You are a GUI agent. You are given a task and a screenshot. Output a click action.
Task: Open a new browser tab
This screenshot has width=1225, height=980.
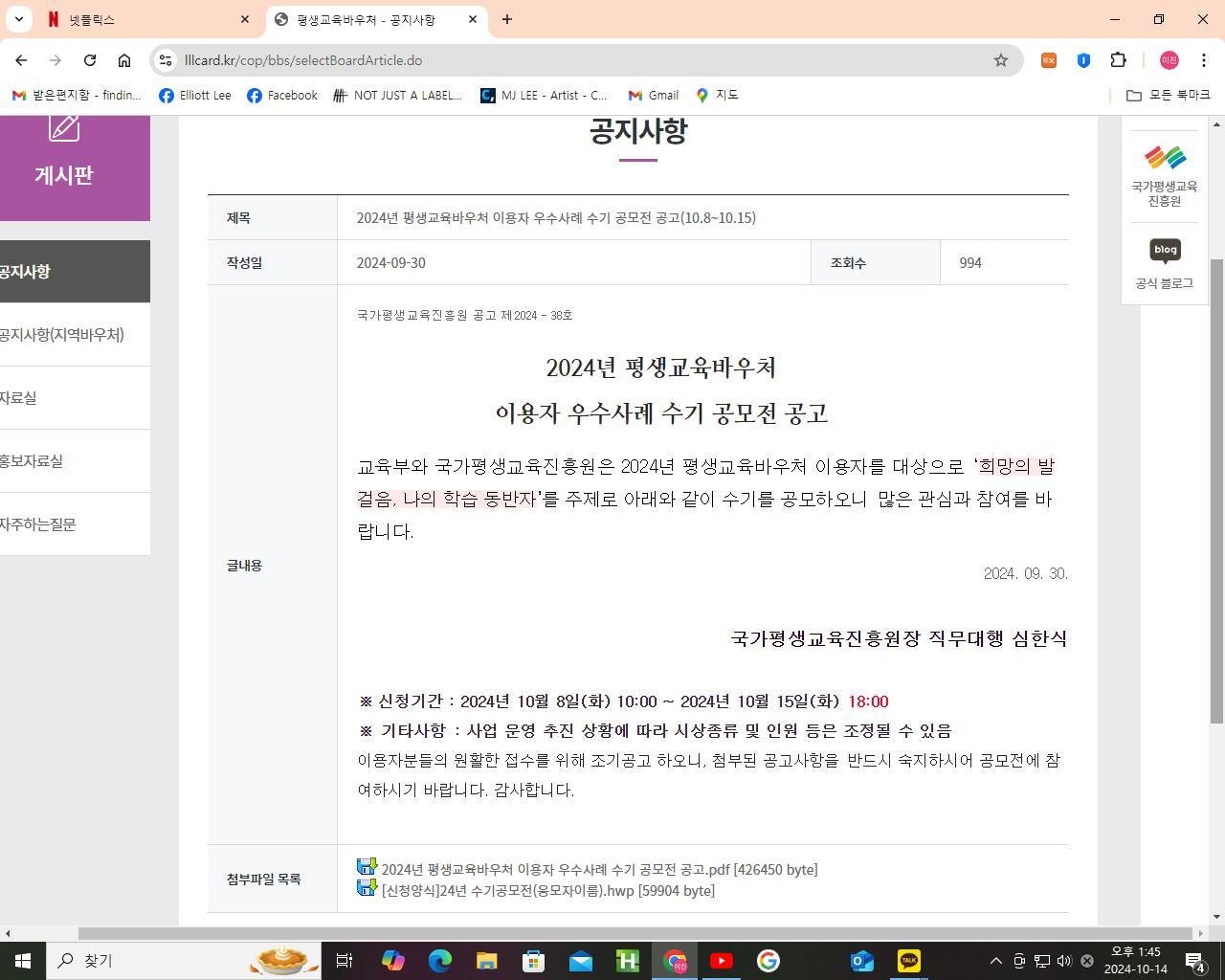click(507, 19)
